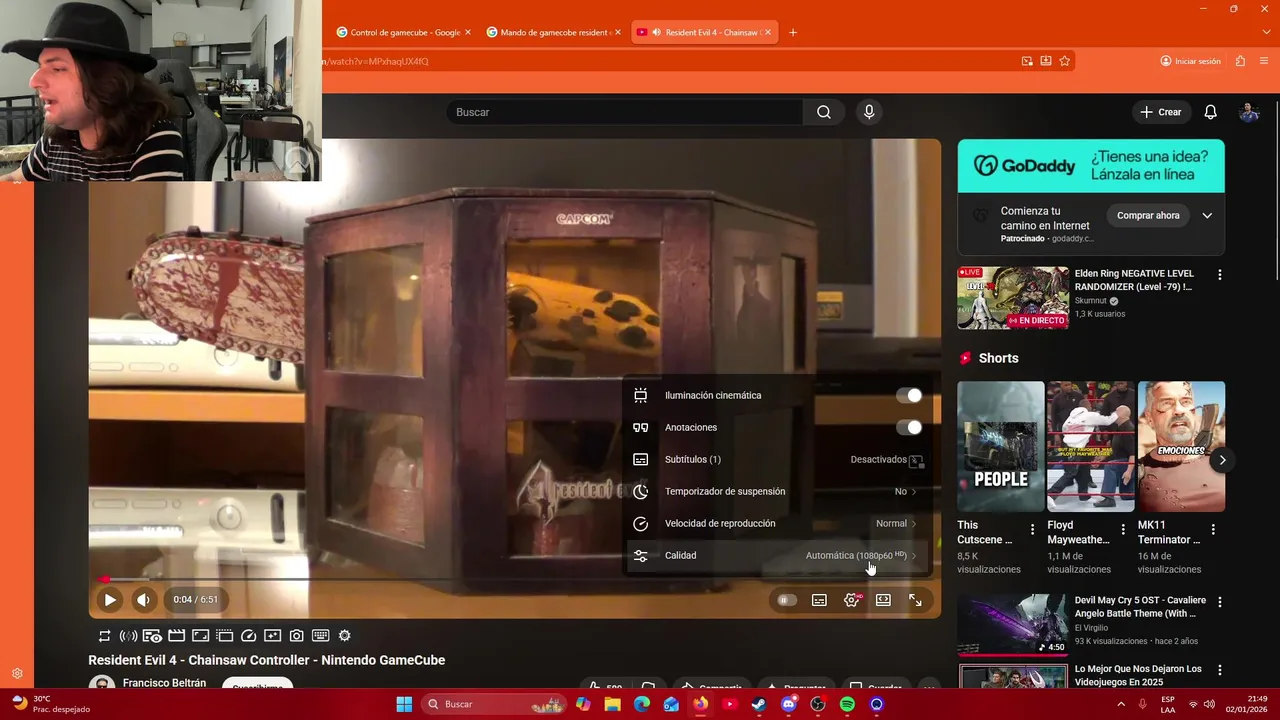Click the screenshot camera icon below video

pos(297,635)
